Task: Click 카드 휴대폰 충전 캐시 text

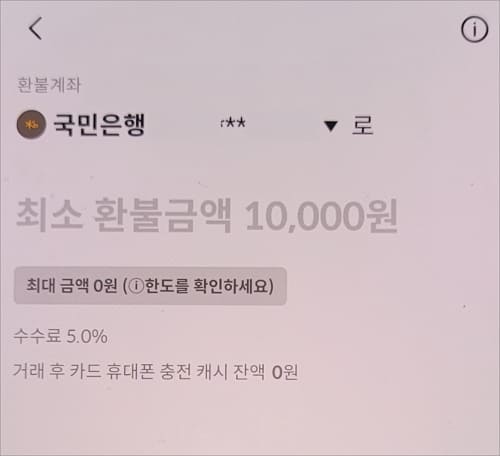Action: pos(149,371)
